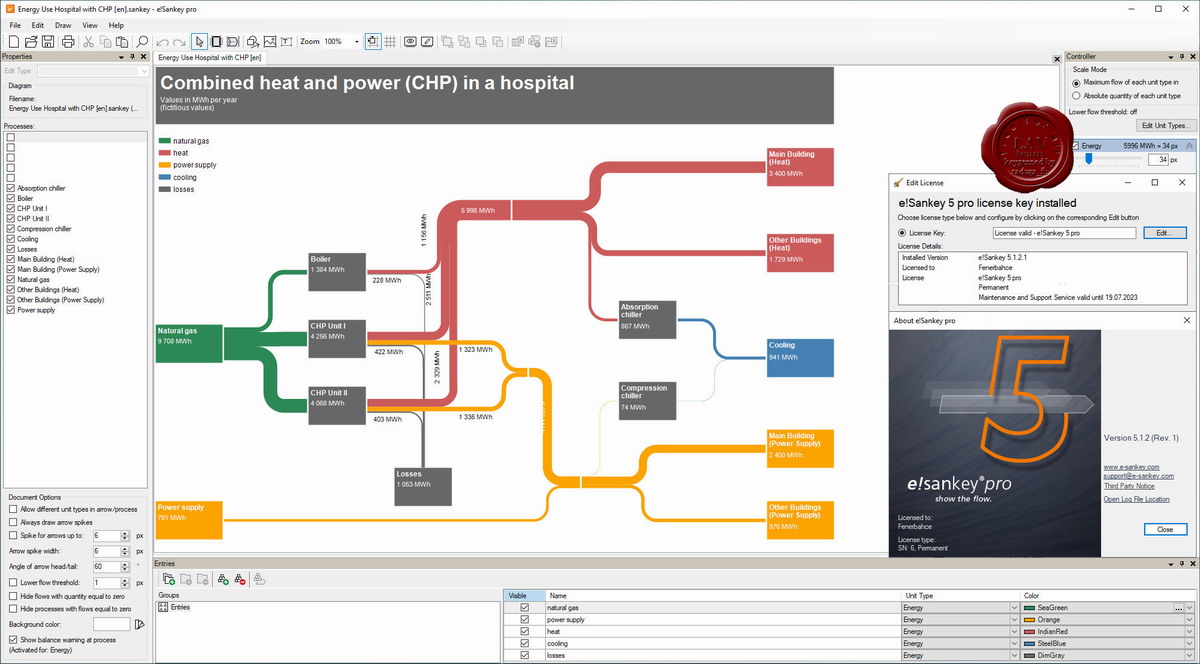Click the Remove entry red minus icon
The image size is (1200, 664).
click(240, 579)
